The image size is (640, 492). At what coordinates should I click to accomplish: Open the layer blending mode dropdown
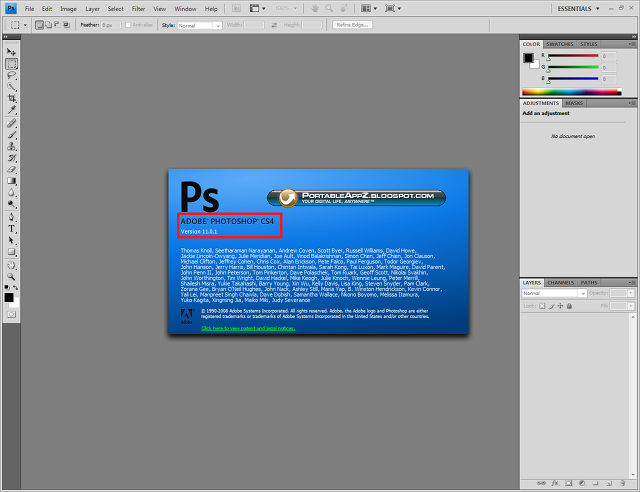(554, 293)
